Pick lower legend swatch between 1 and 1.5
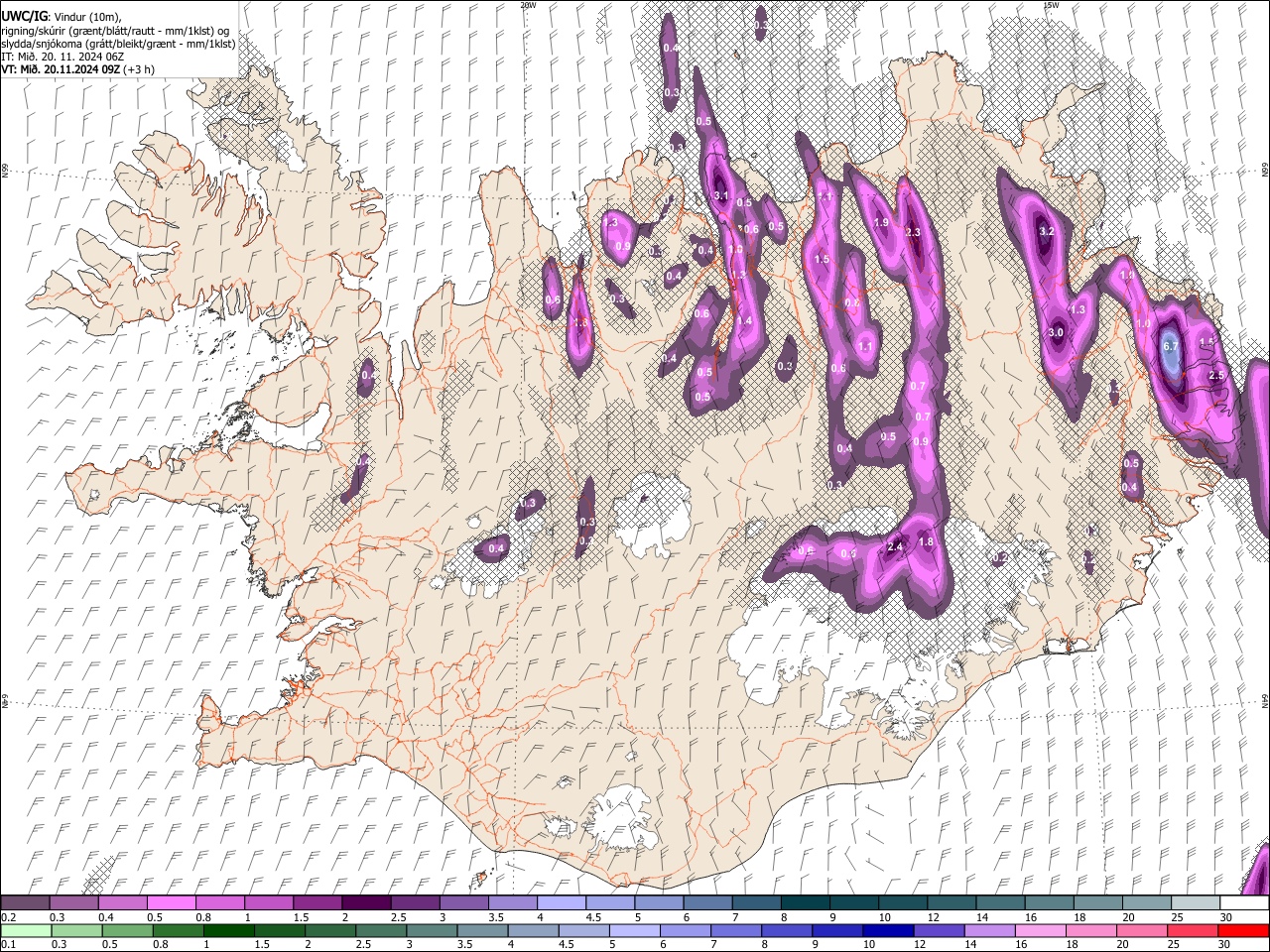This screenshot has width=1270, height=952. [x=228, y=931]
